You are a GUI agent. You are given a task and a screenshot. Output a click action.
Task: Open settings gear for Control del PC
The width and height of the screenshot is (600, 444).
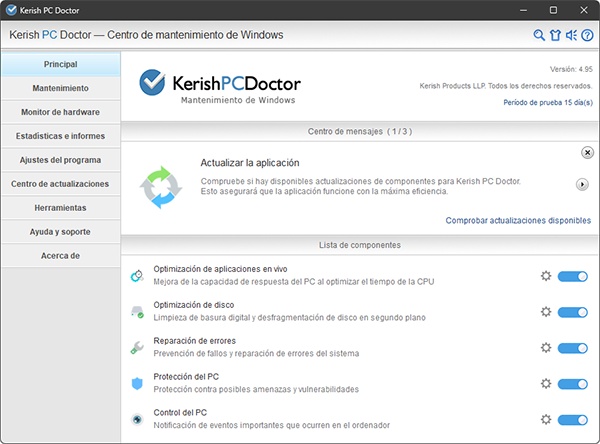click(546, 420)
